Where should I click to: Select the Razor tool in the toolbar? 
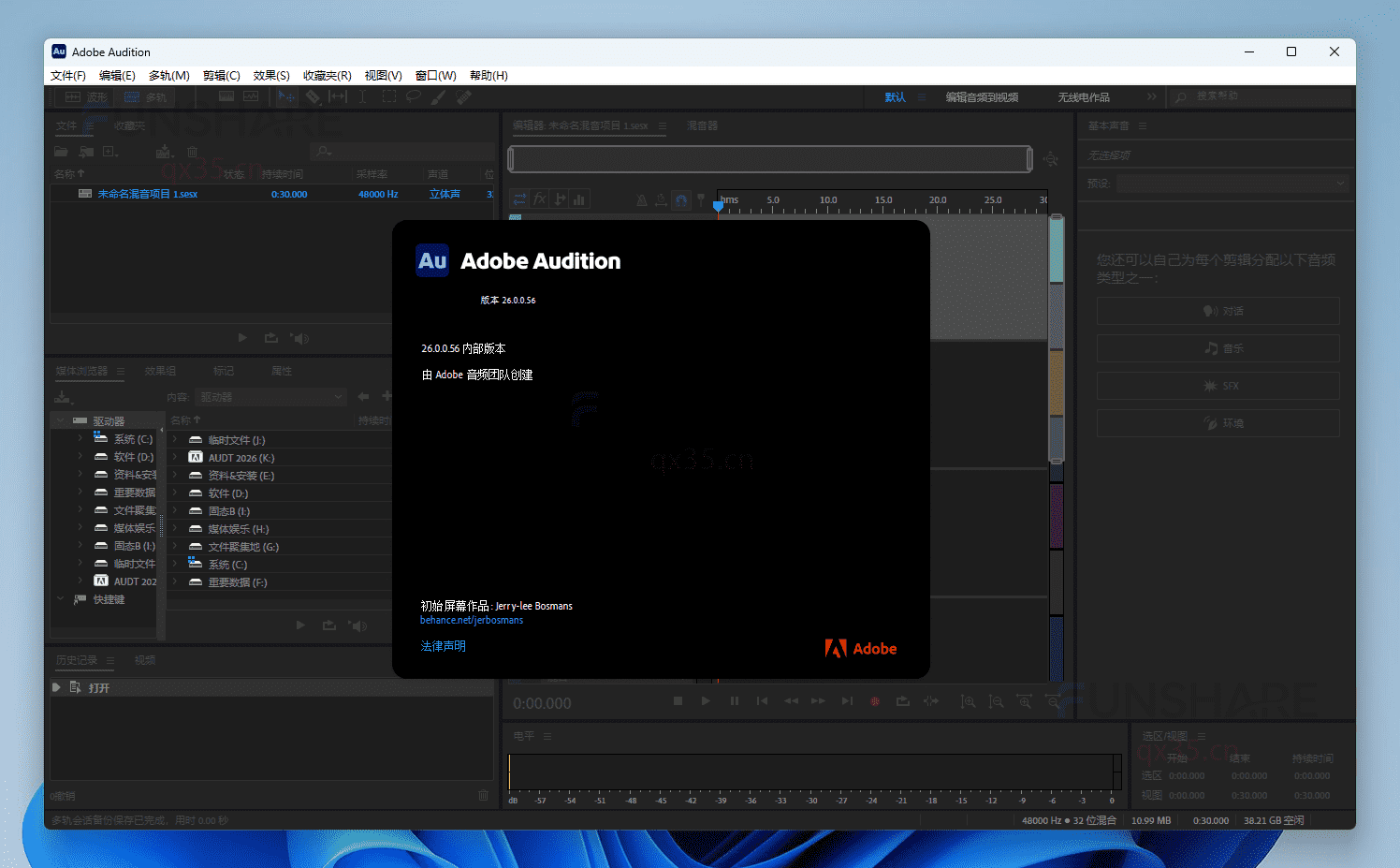coord(314,97)
